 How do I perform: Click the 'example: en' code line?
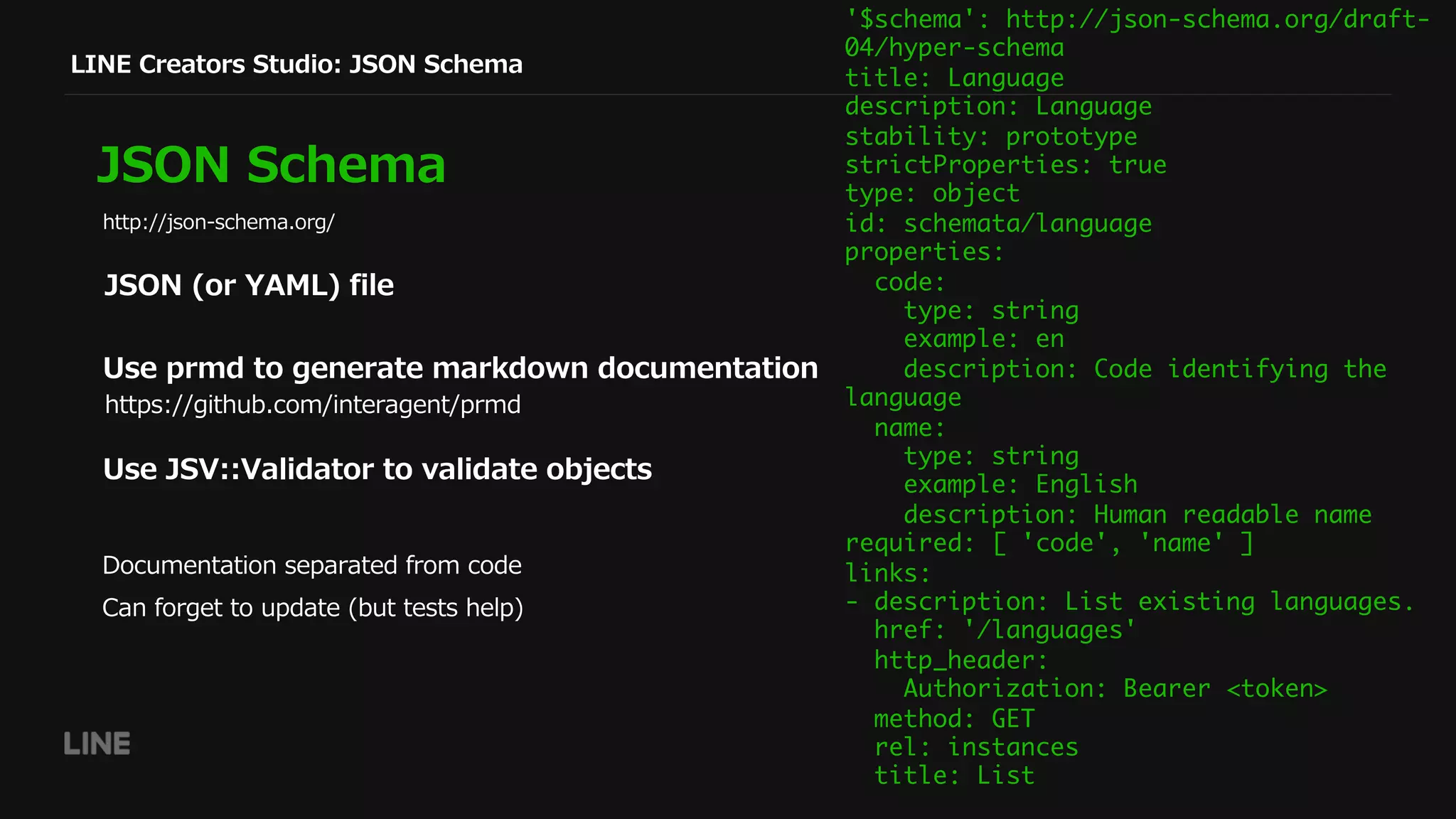coord(984,339)
